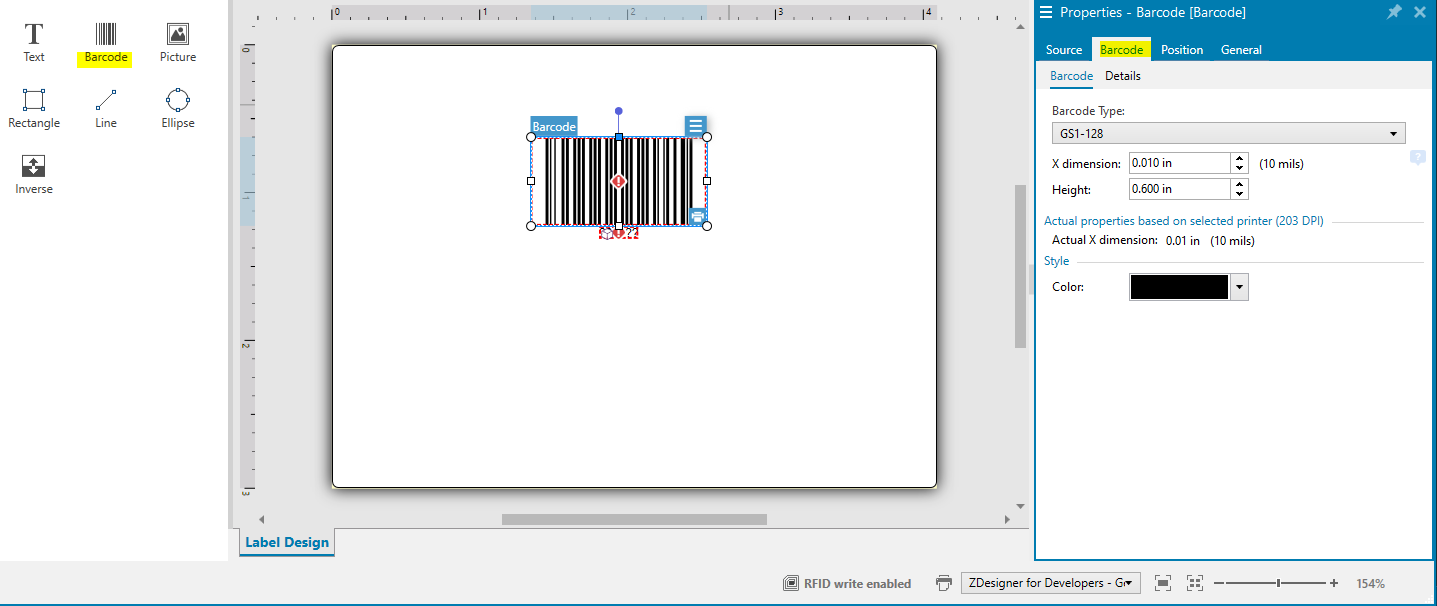Open the Color dropdown arrow
The width and height of the screenshot is (1437, 606).
pos(1239,287)
